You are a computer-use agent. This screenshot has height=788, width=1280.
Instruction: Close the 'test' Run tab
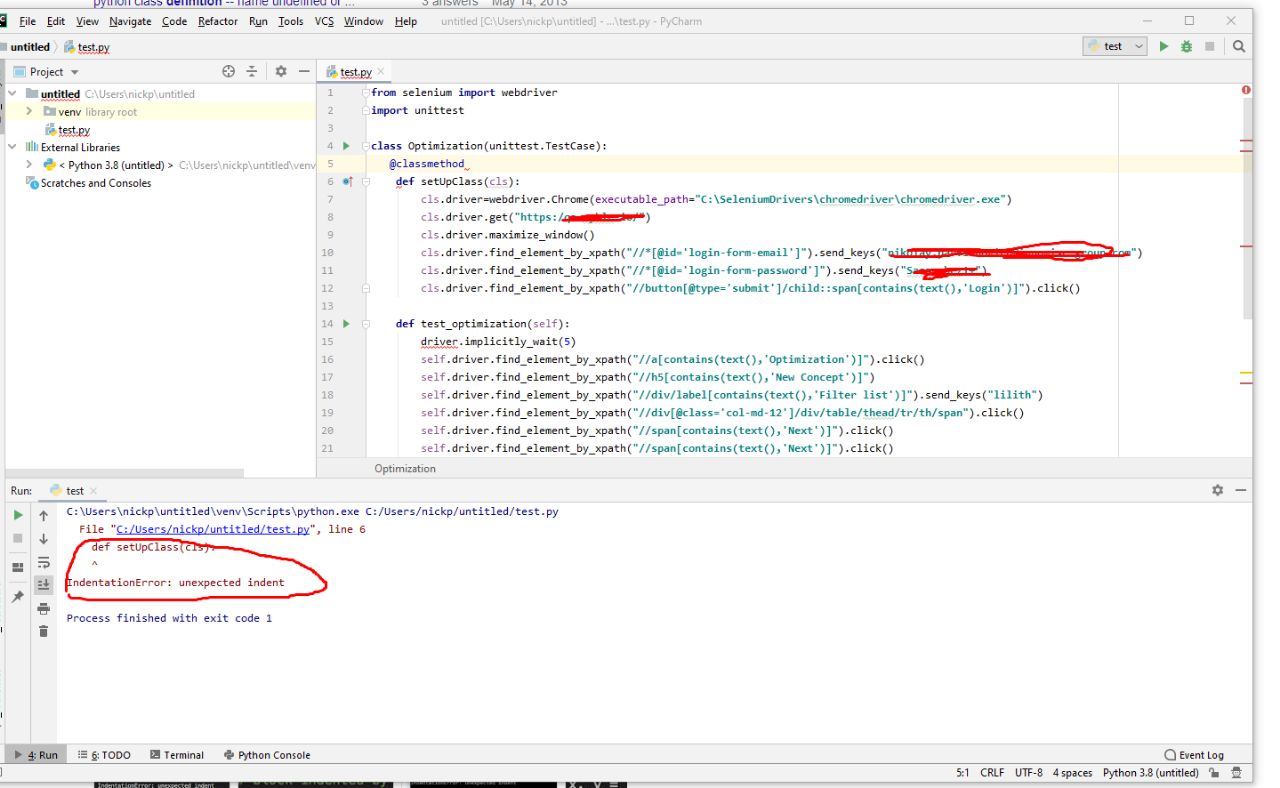point(93,491)
